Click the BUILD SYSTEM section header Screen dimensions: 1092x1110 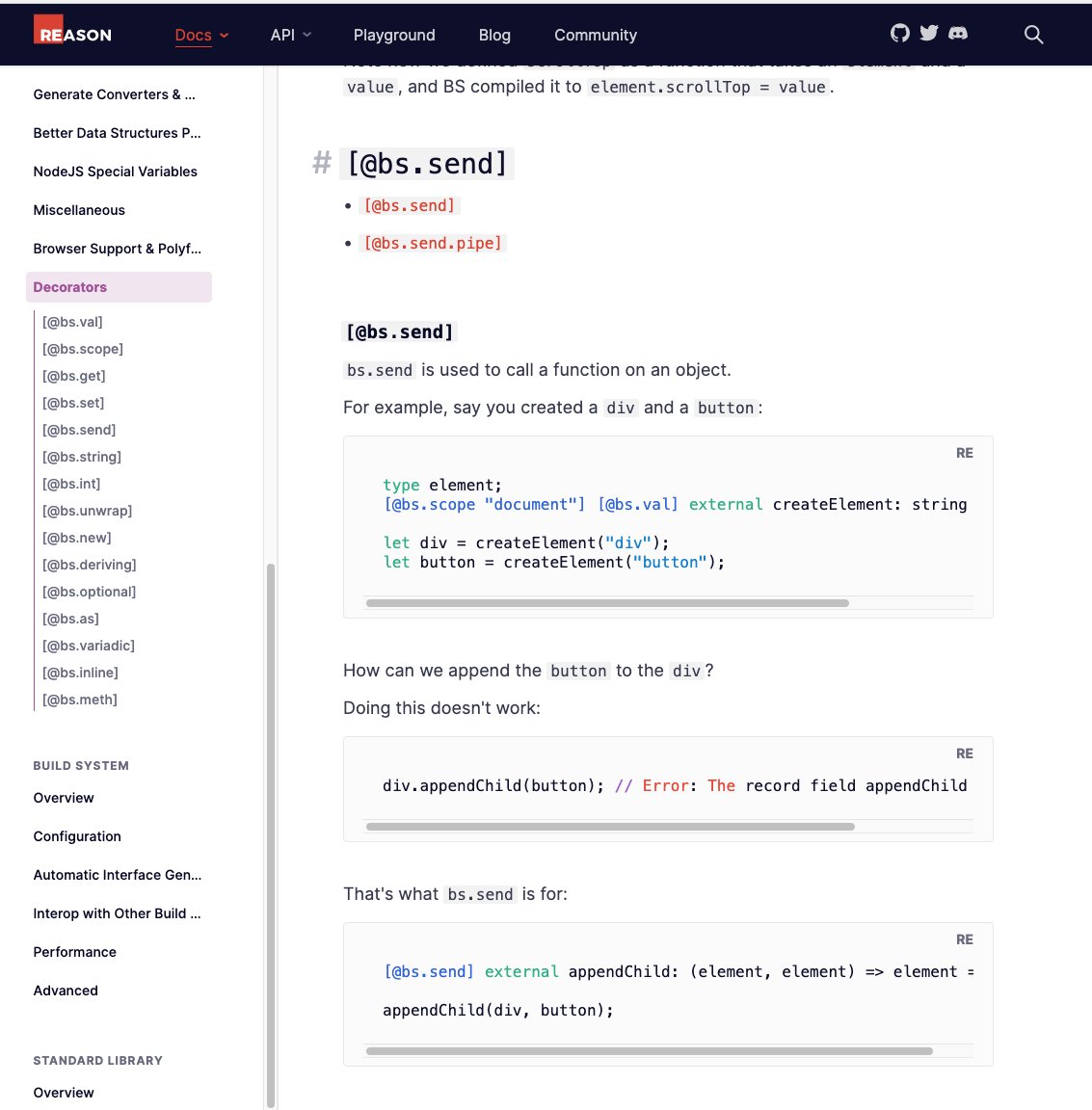tap(81, 765)
